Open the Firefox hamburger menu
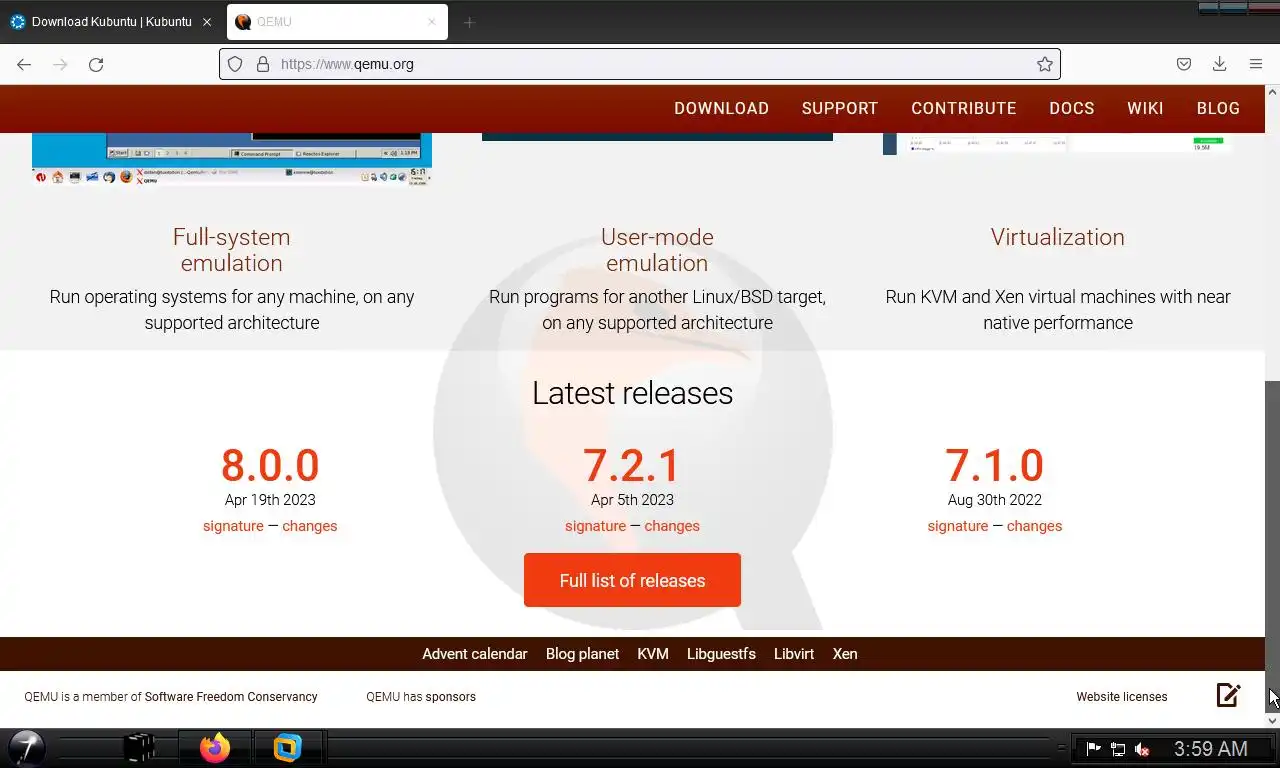Image resolution: width=1280 pixels, height=768 pixels. [1256, 64]
